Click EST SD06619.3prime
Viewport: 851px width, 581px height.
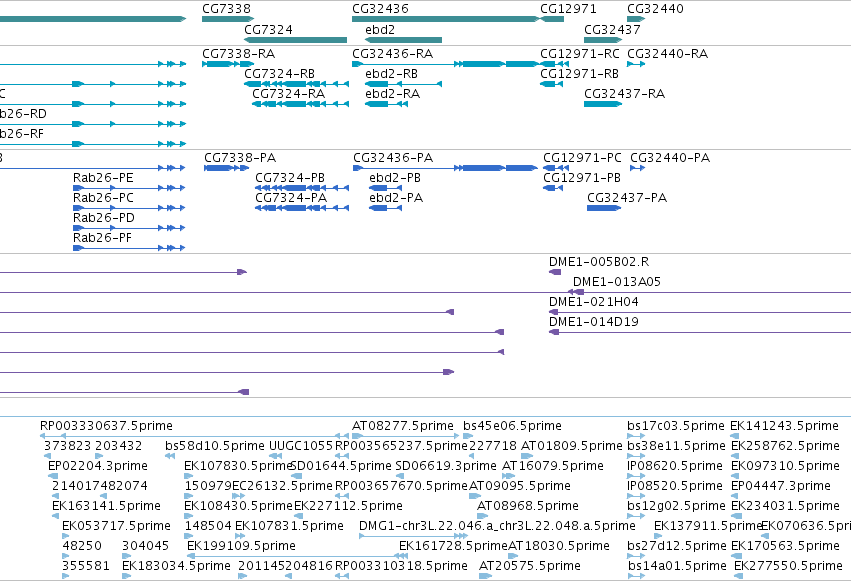tap(446, 465)
